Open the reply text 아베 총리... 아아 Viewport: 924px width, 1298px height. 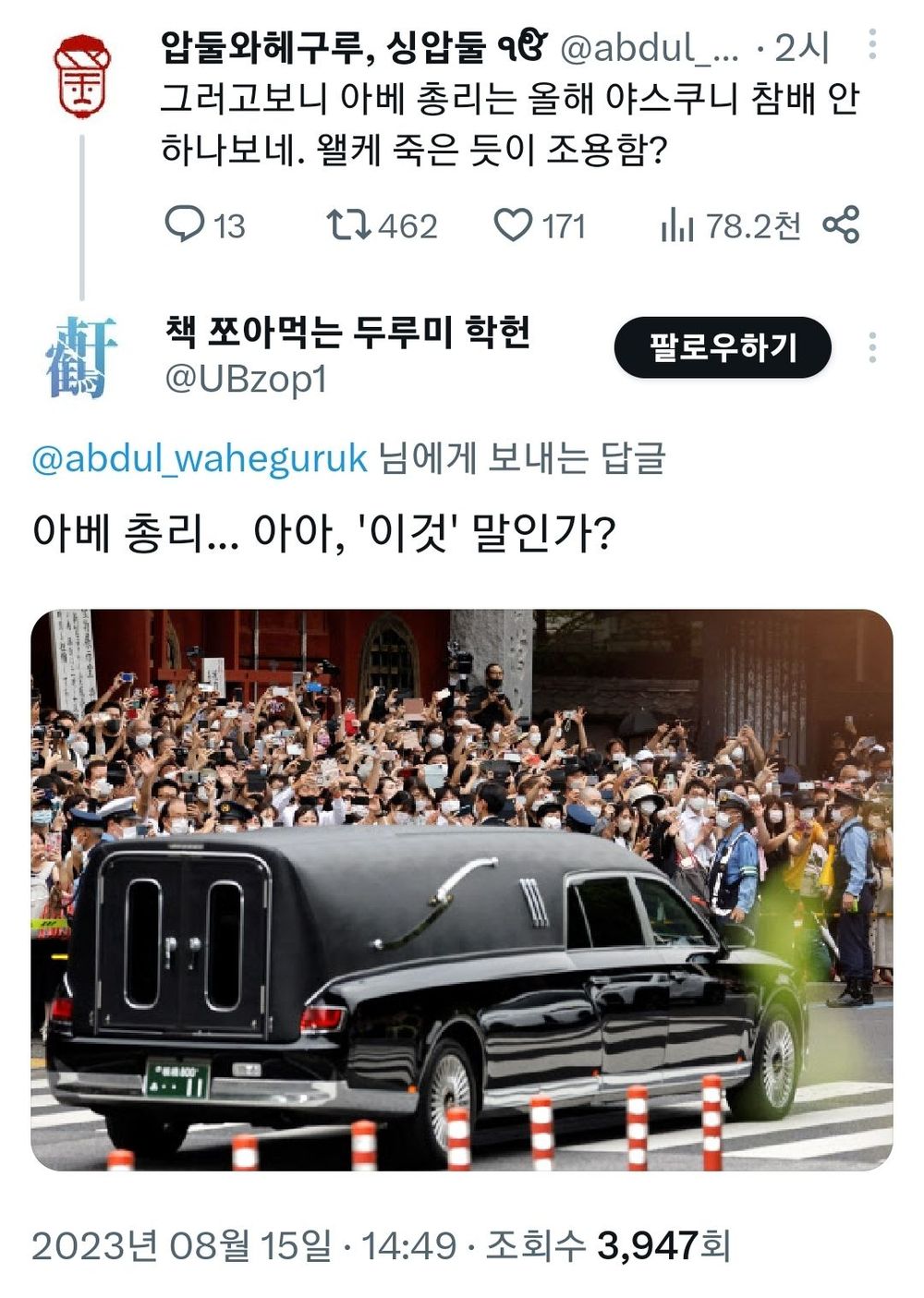click(323, 533)
